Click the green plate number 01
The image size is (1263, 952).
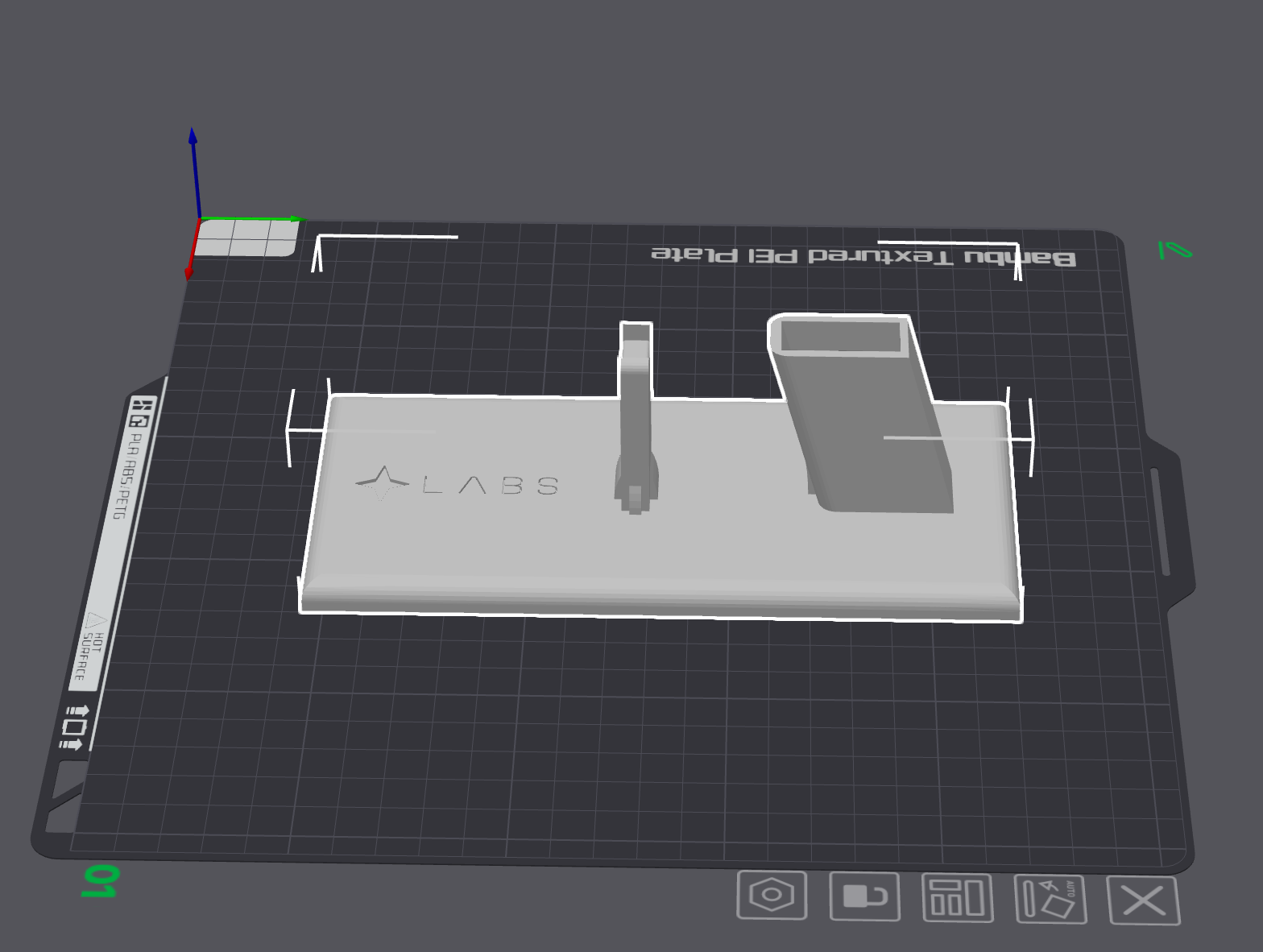pos(100,881)
